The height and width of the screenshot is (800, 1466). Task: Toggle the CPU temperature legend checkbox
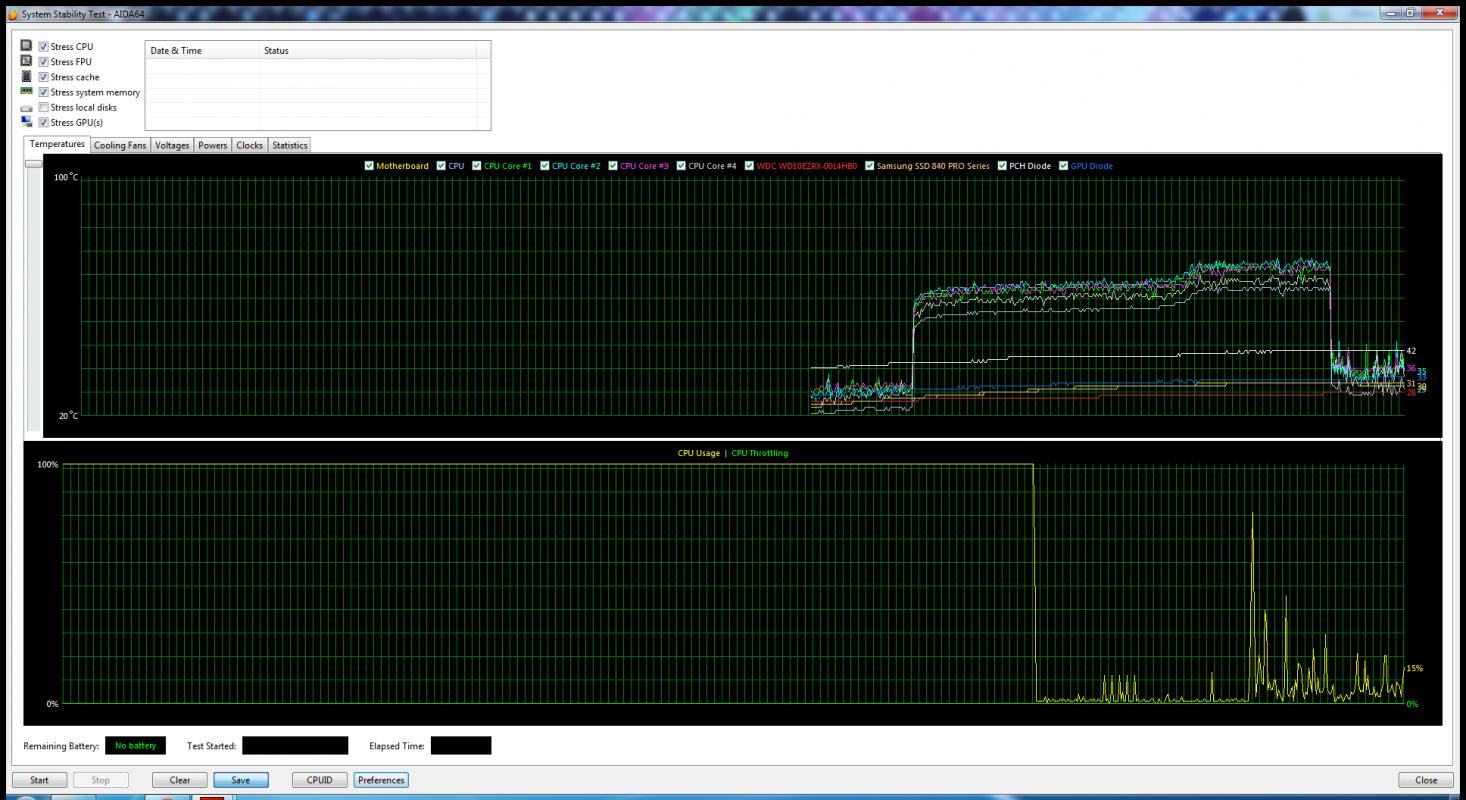441,166
